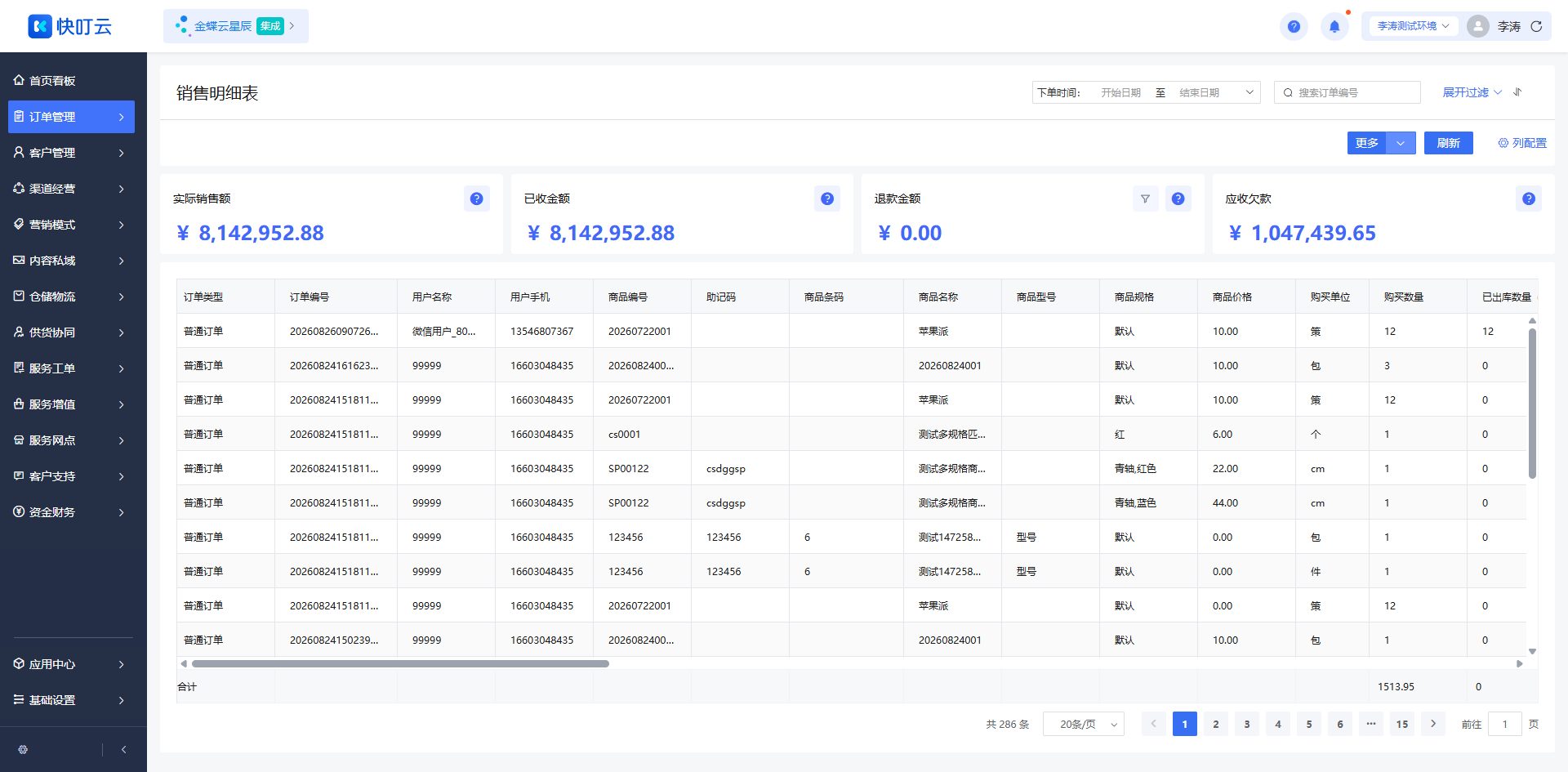Click the sort arrows icon beside 展开过滤
The width and height of the screenshot is (1568, 772).
pyautogui.click(x=1517, y=92)
